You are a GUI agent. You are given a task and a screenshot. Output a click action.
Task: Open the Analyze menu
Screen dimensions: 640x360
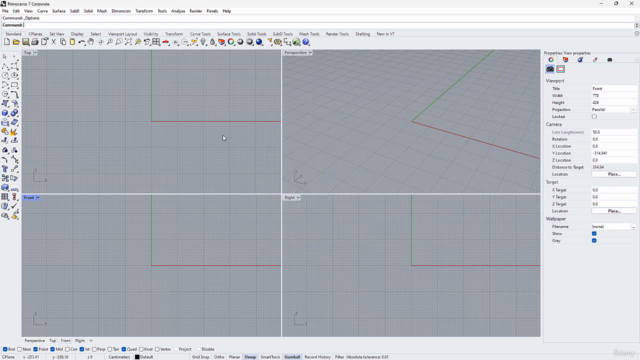178,11
